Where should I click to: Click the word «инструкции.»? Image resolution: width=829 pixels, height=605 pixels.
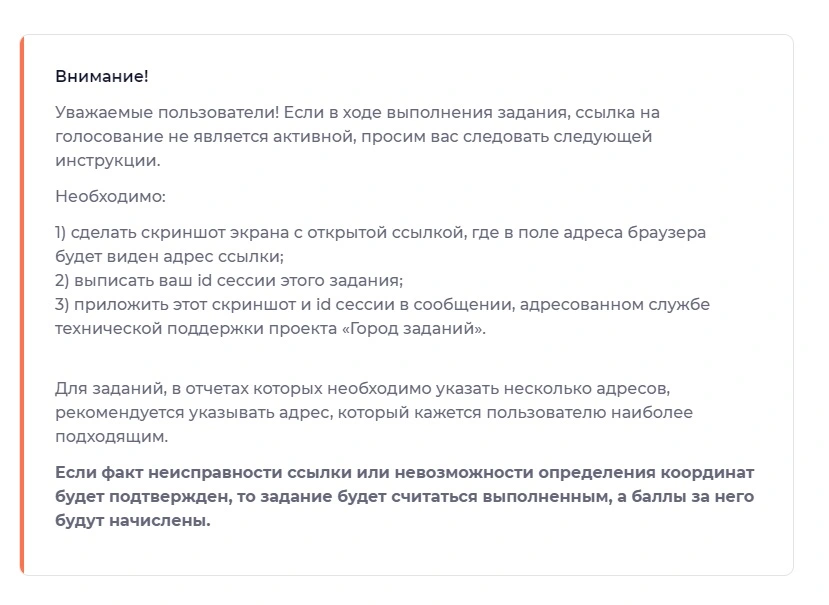107,161
